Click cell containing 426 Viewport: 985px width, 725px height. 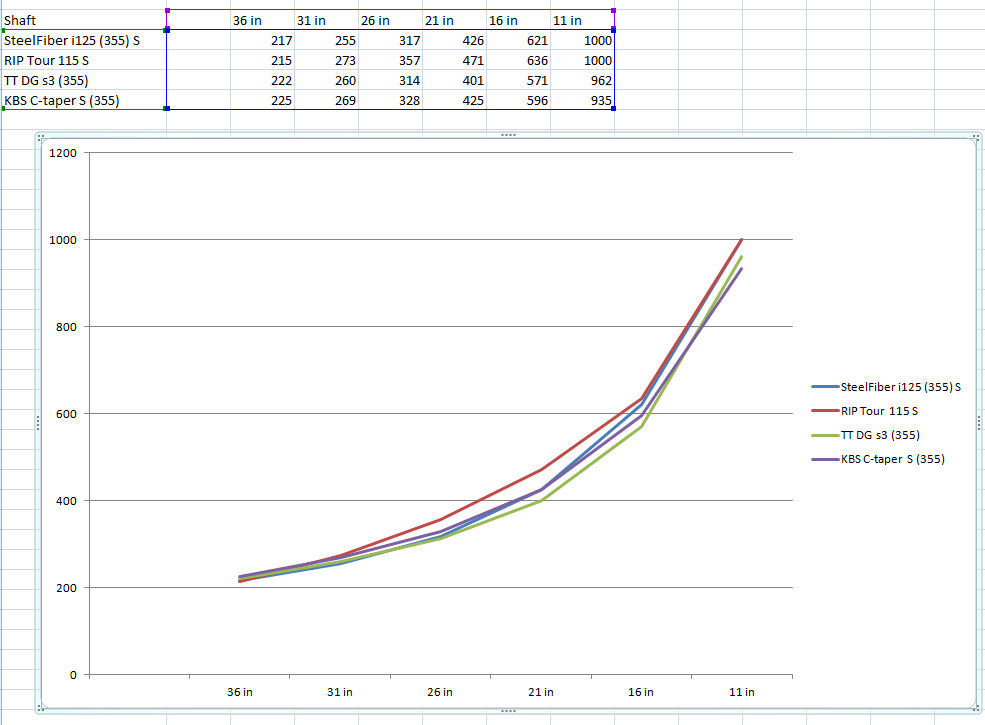pos(455,40)
